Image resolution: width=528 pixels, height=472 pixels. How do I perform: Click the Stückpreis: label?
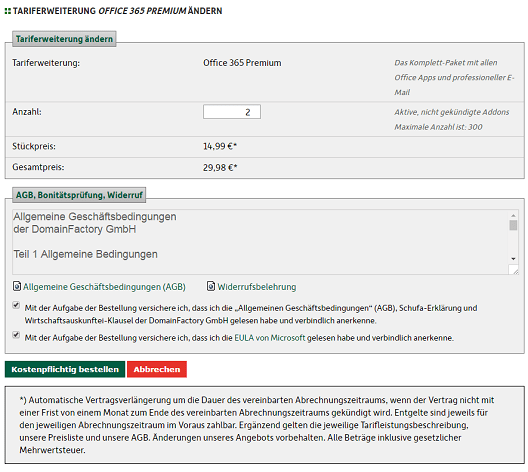click(x=34, y=146)
